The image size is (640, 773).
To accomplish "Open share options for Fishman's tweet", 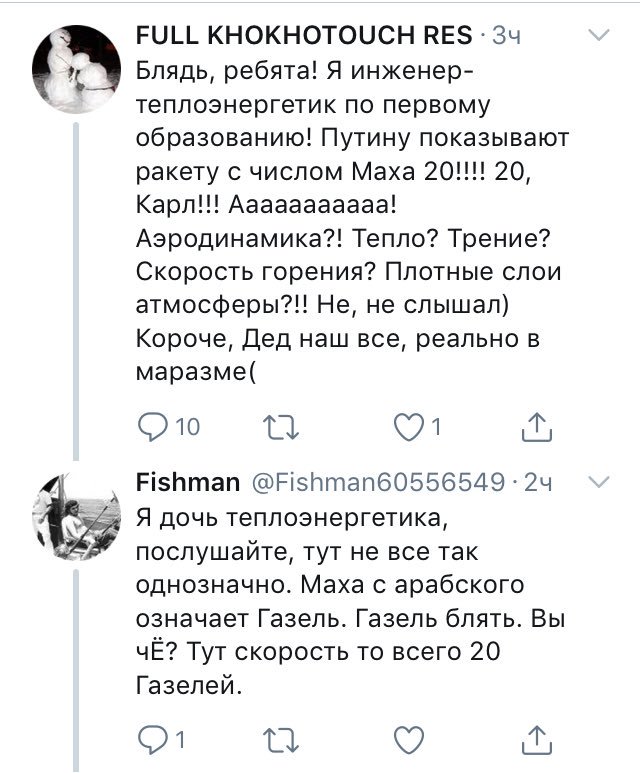I will (x=538, y=740).
